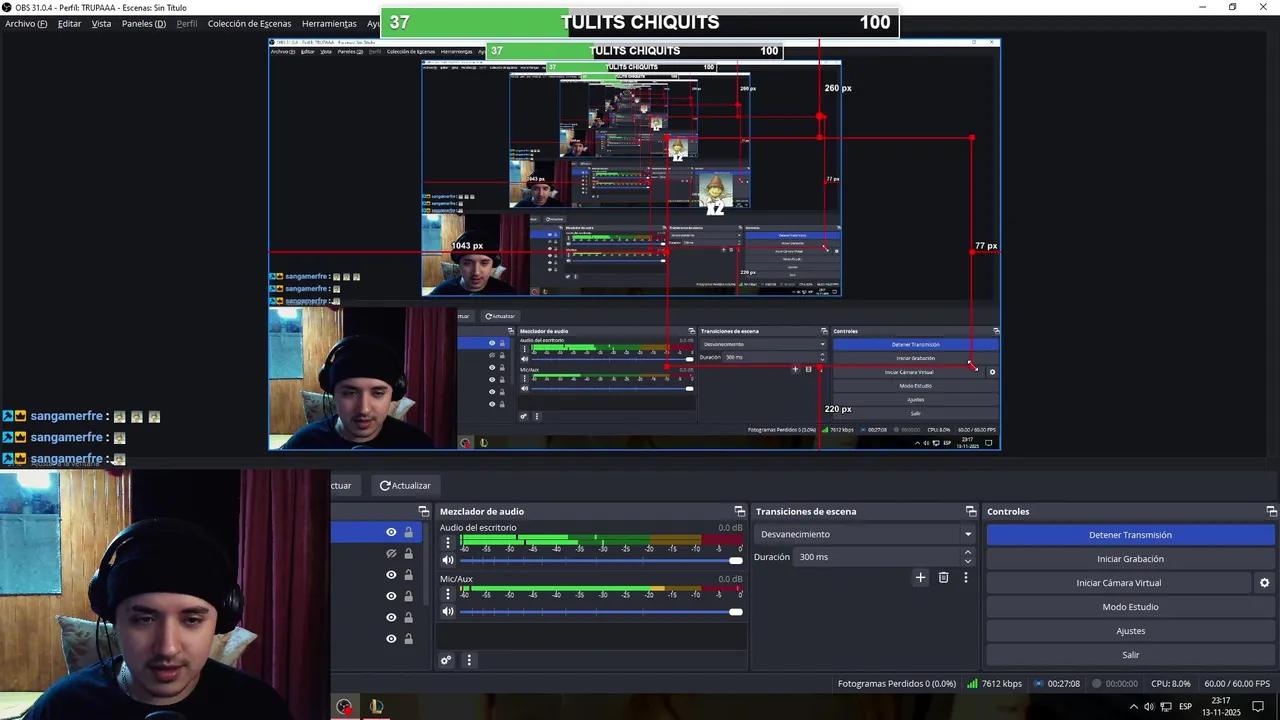Viewport: 1280px width, 720px height.
Task: Undock the Mezclador de audio panel
Action: (739, 512)
